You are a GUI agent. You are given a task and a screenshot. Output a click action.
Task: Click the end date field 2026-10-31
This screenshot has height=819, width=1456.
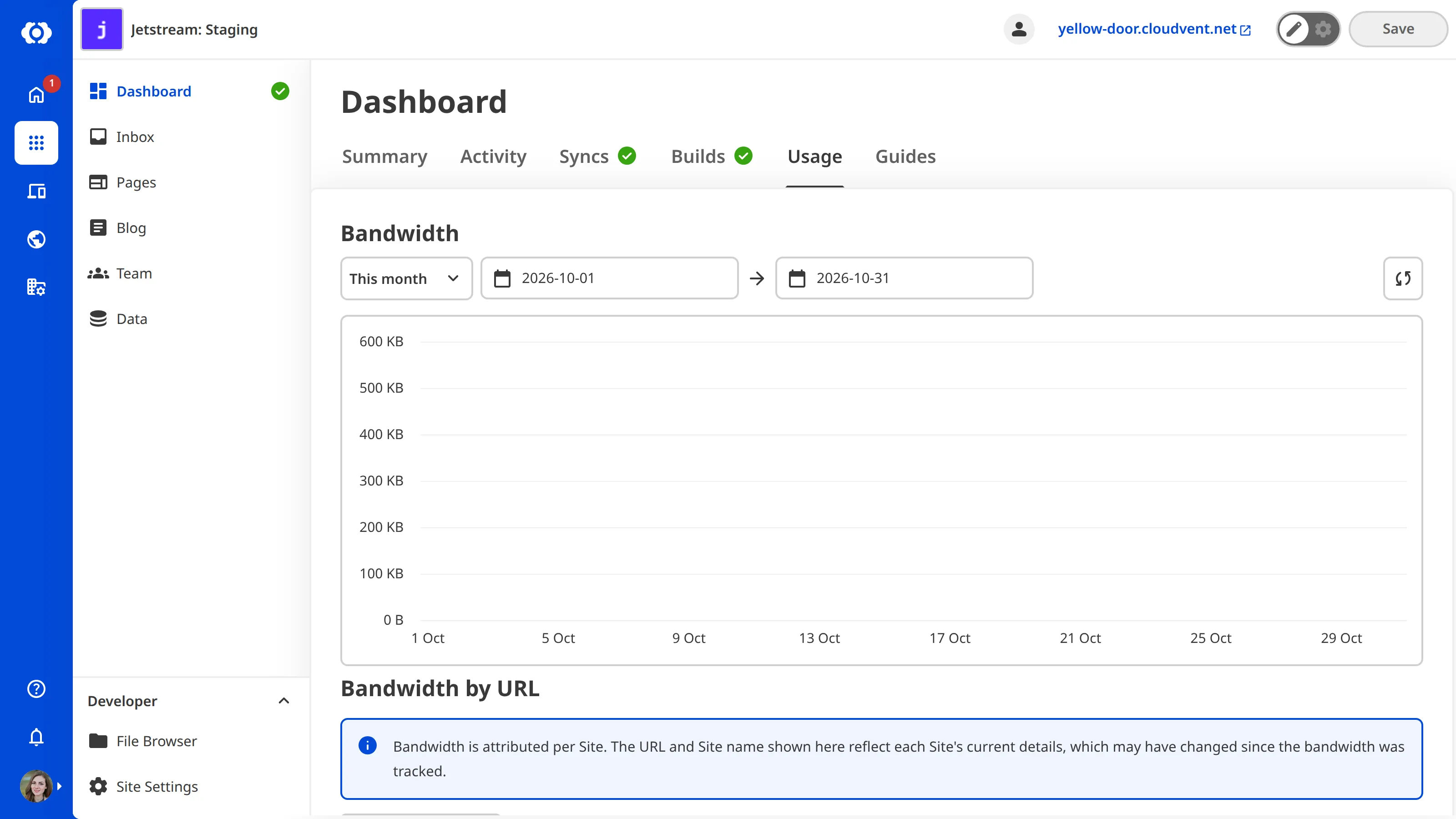pyautogui.click(x=904, y=278)
